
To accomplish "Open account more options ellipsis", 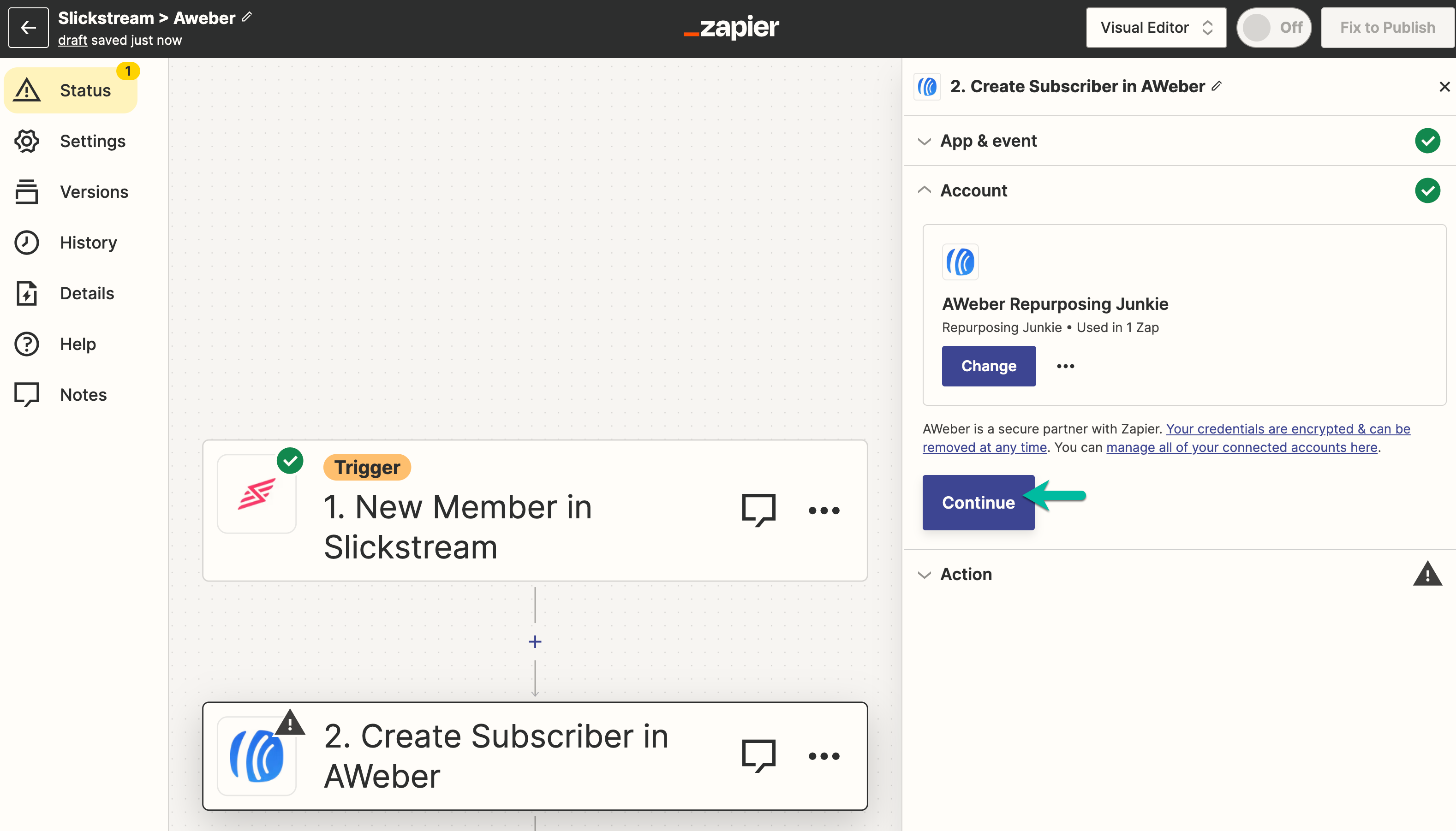I will (1065, 366).
